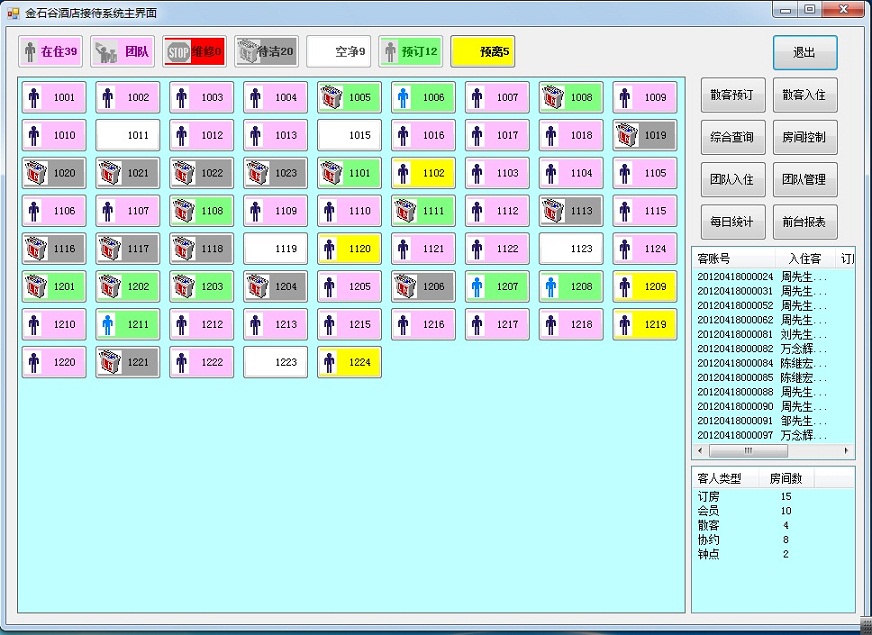This screenshot has height=635, width=872.
Task: Filter rooms by 预订12 status
Action: 410,52
